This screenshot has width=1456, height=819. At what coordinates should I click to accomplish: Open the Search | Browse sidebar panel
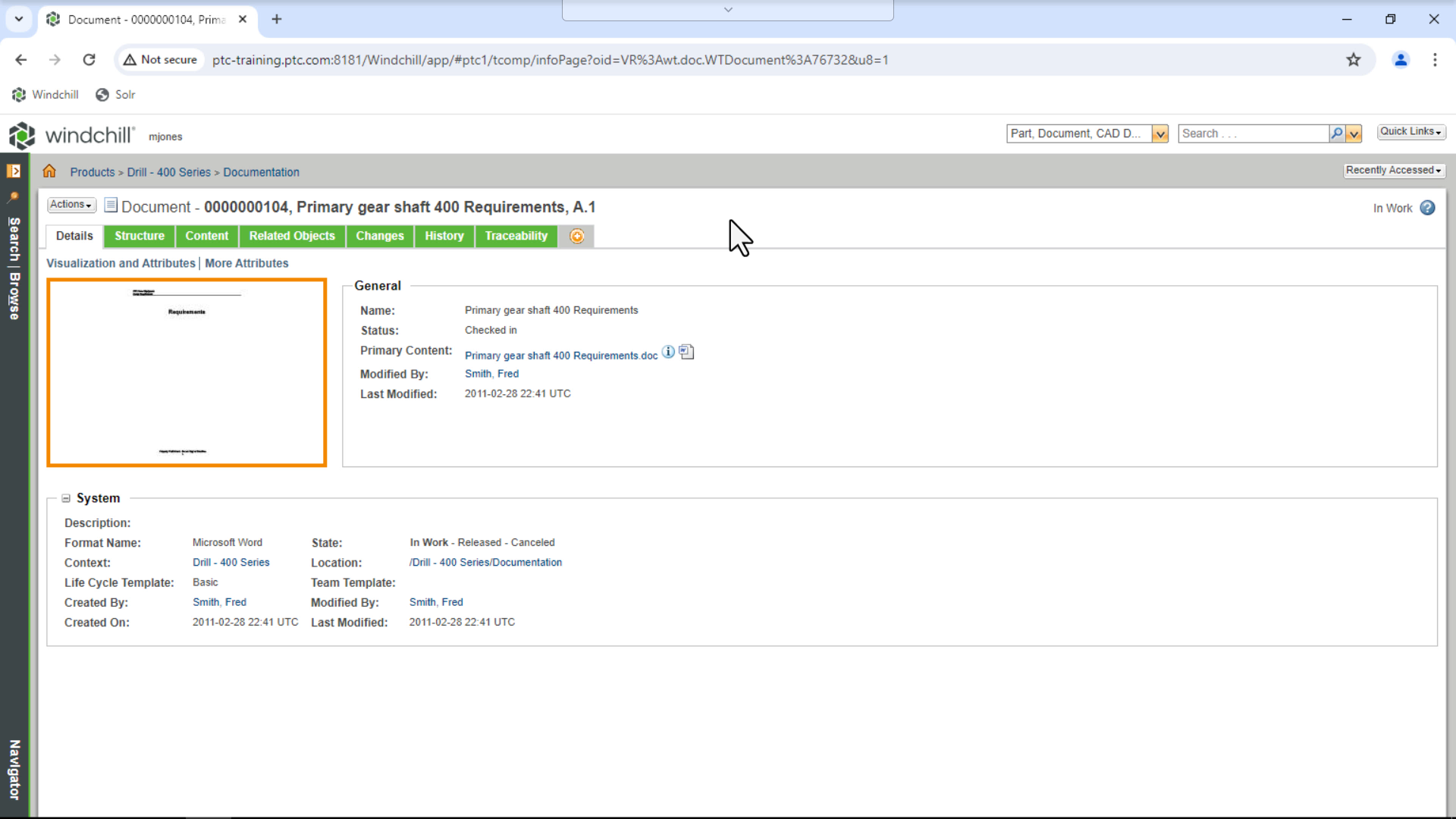click(x=14, y=268)
